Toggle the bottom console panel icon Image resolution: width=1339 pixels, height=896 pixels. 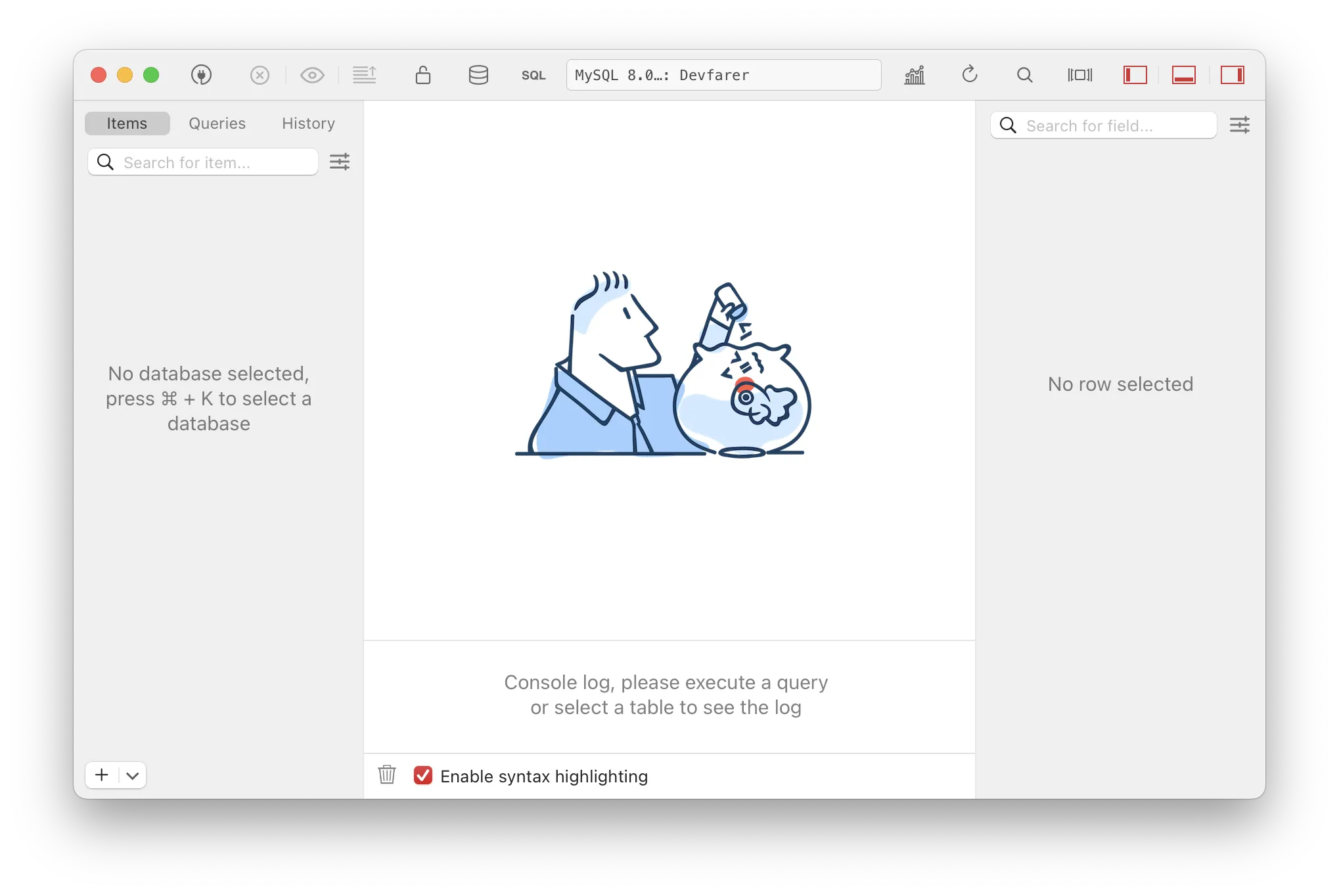[1184, 75]
